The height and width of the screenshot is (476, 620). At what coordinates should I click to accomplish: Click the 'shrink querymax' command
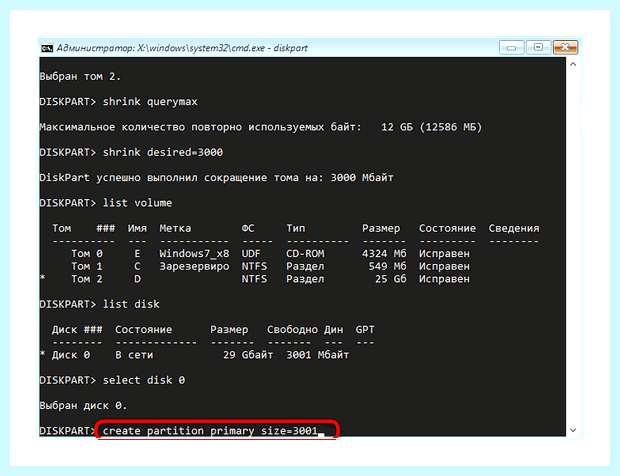coord(150,102)
